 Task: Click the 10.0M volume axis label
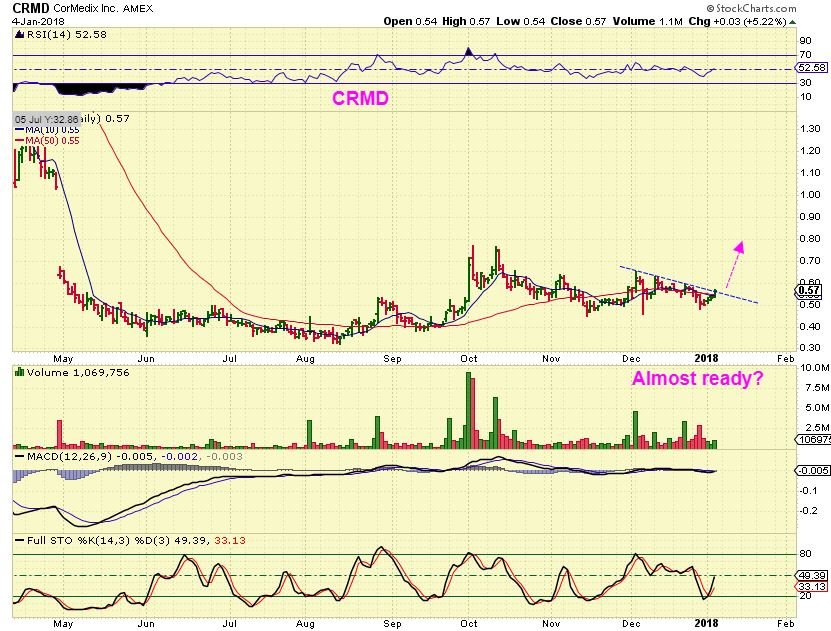815,368
